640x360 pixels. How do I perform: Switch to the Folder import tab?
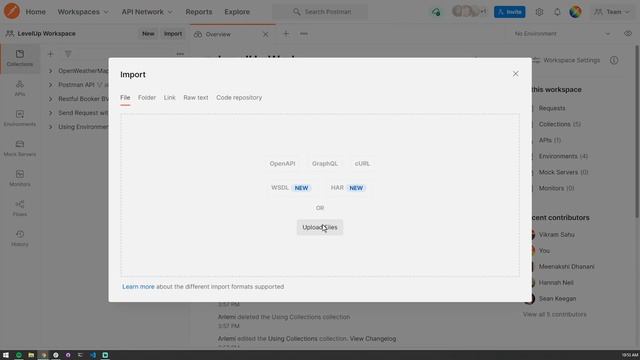coord(147,98)
